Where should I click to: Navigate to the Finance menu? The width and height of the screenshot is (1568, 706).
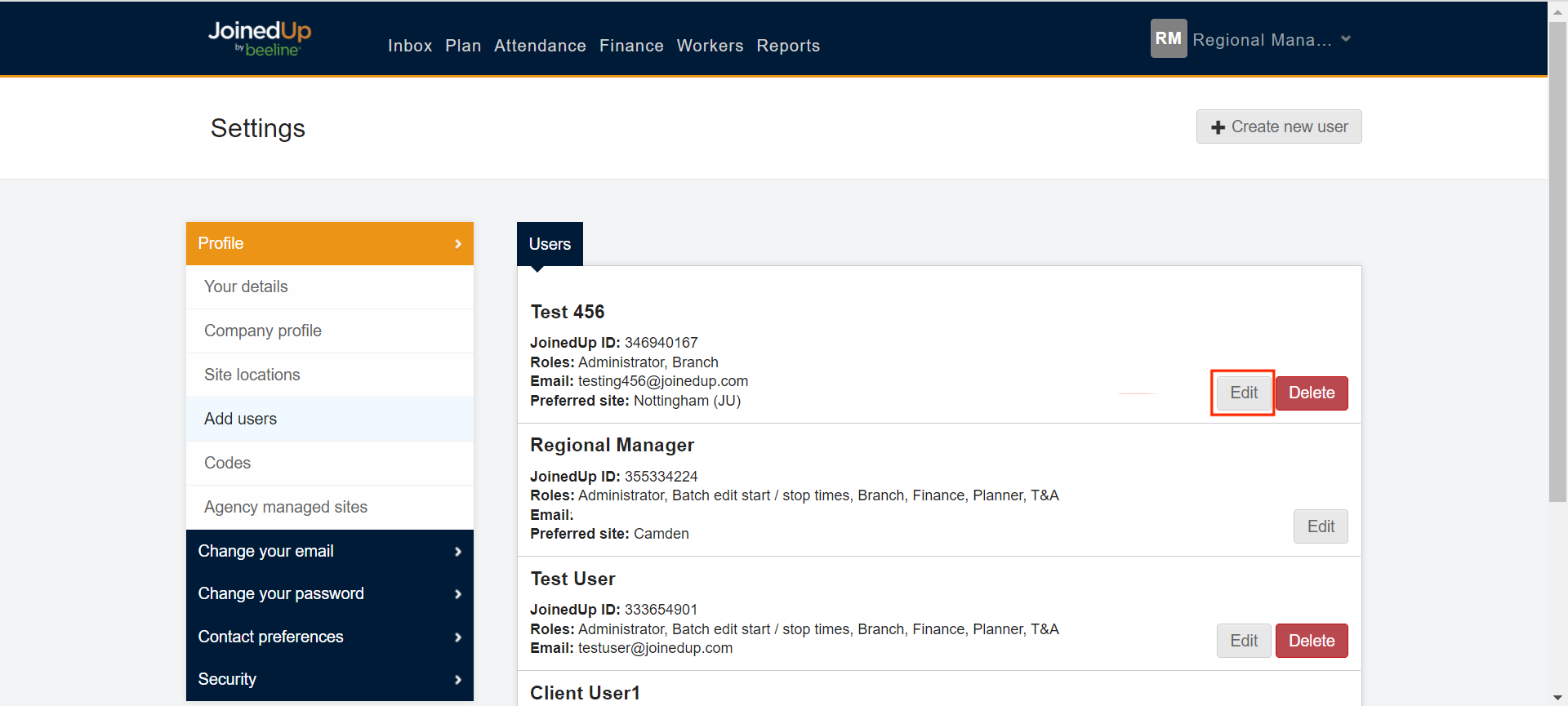click(631, 46)
